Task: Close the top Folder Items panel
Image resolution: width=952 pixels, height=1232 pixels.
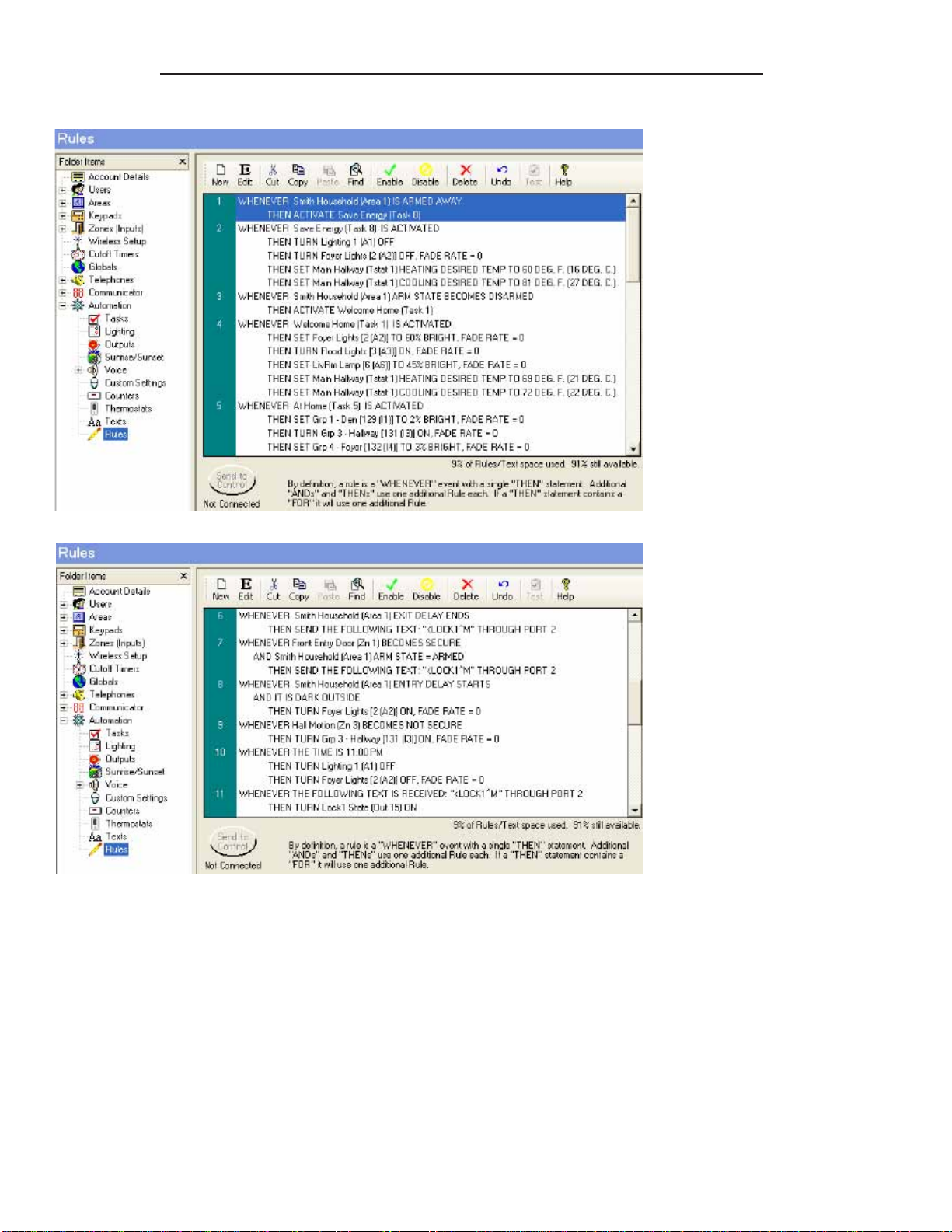Action: coord(183,162)
